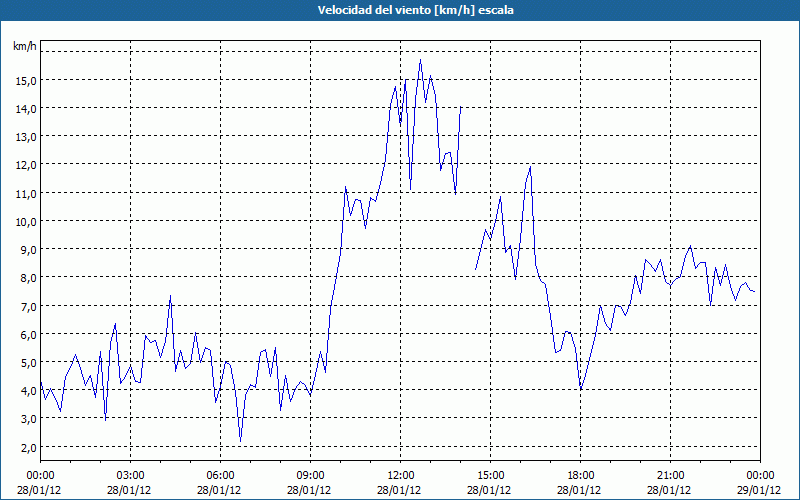
Task: Select the '06:00' time label
Action: [220, 476]
